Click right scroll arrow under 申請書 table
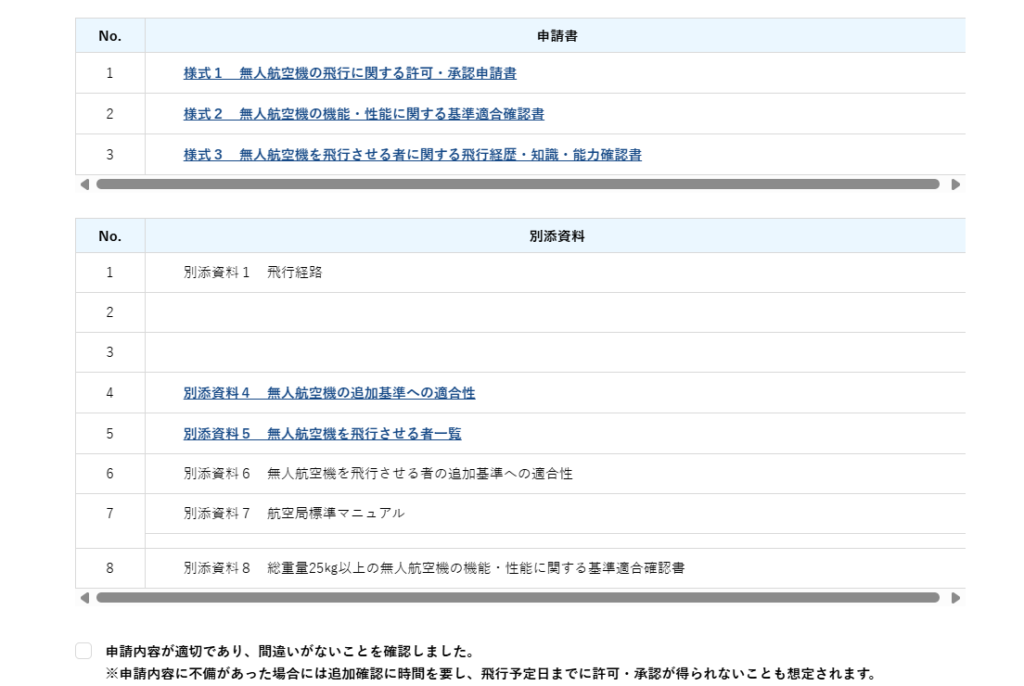 click(x=954, y=185)
